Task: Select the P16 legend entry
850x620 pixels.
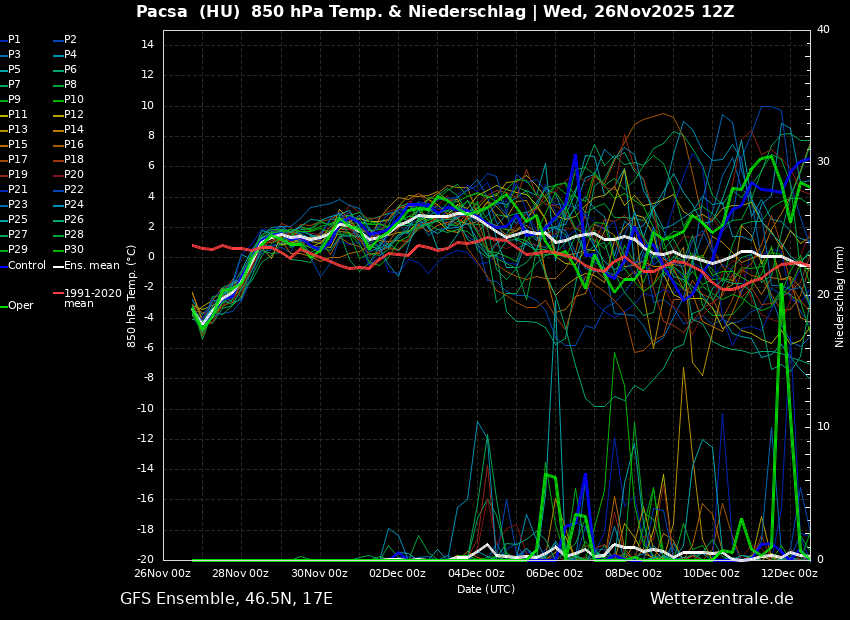Action: click(x=74, y=145)
